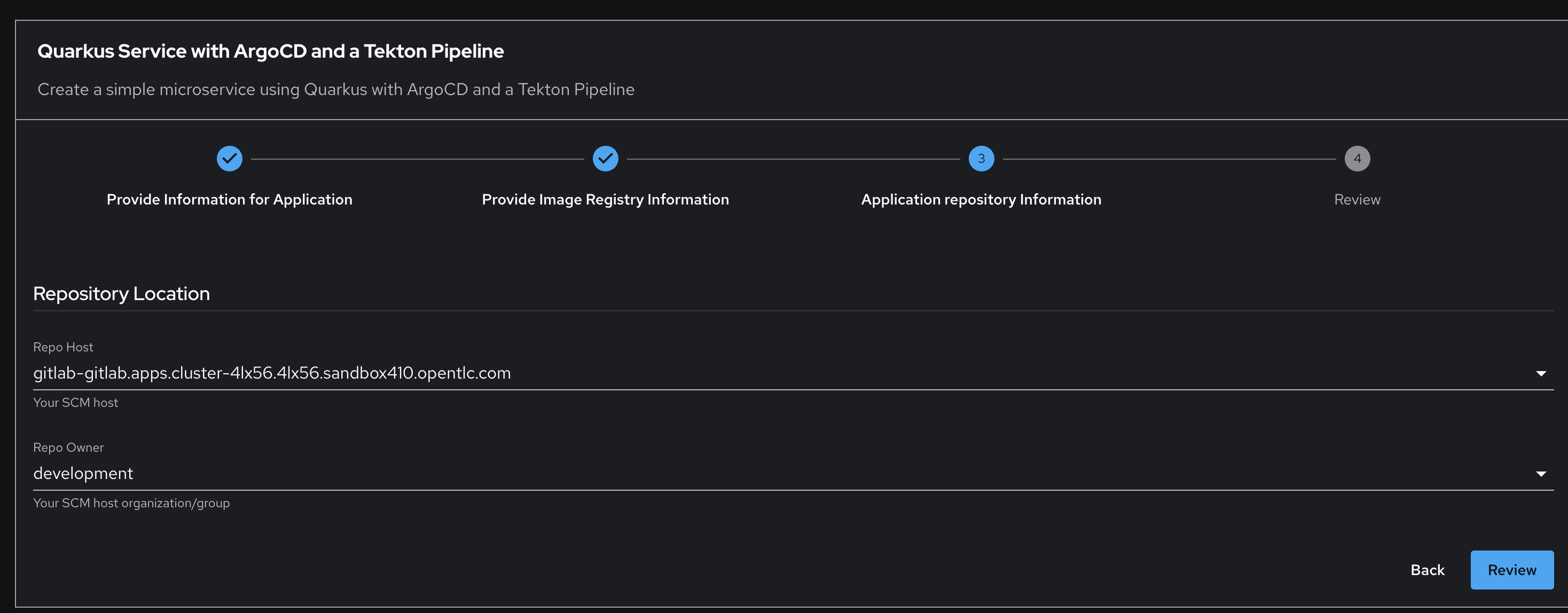Click the blue Review button
Image resolution: width=1568 pixels, height=613 pixels.
[x=1512, y=570]
